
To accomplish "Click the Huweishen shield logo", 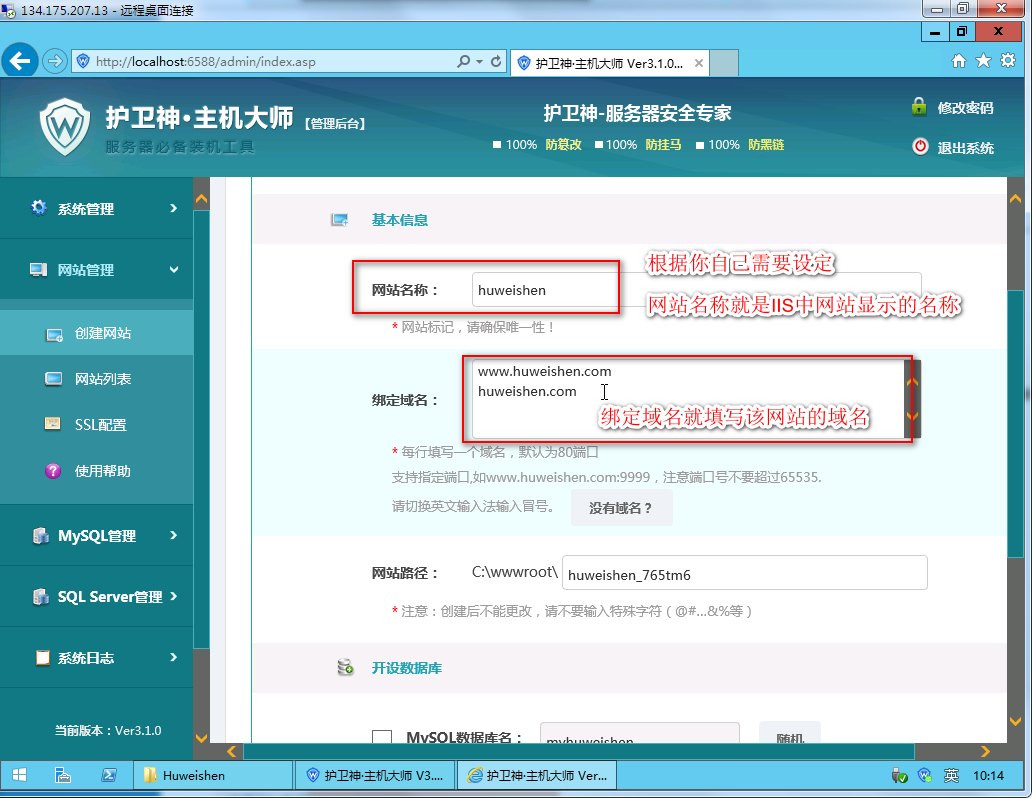I will (64, 127).
